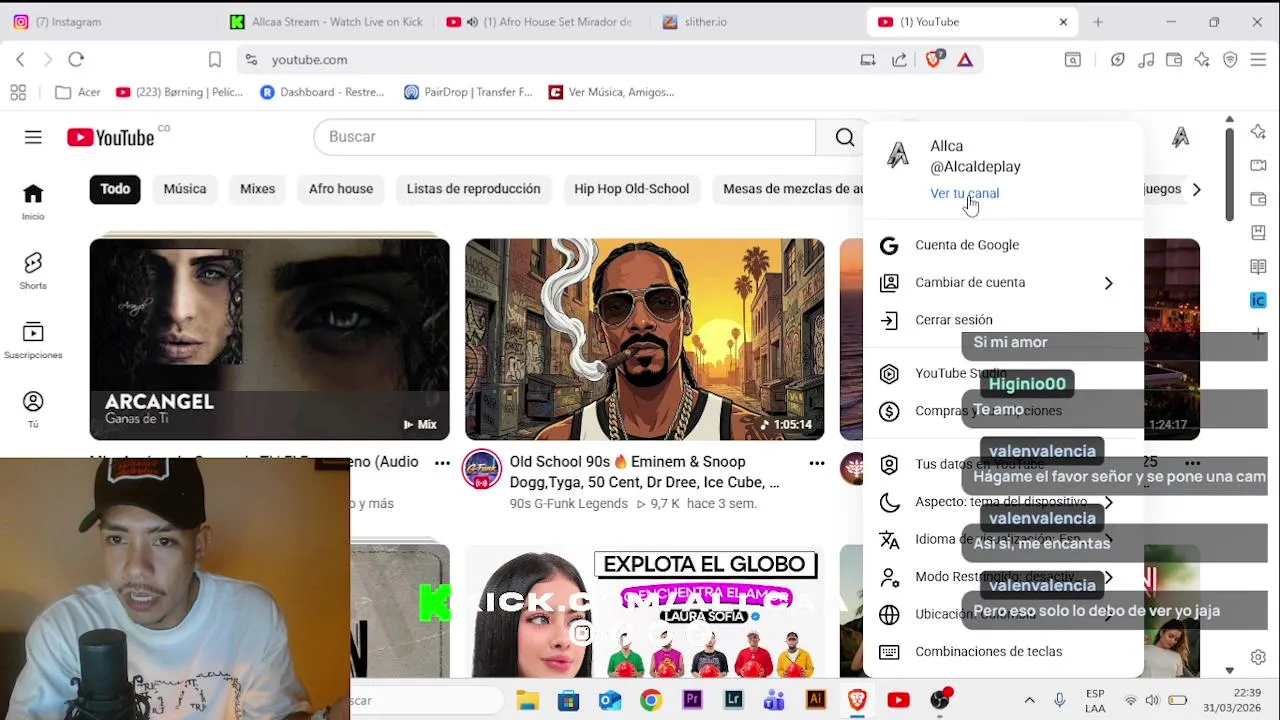The width and height of the screenshot is (1280, 720).
Task: Open the Leo AI sparkle toolbar icon
Action: 1202,60
